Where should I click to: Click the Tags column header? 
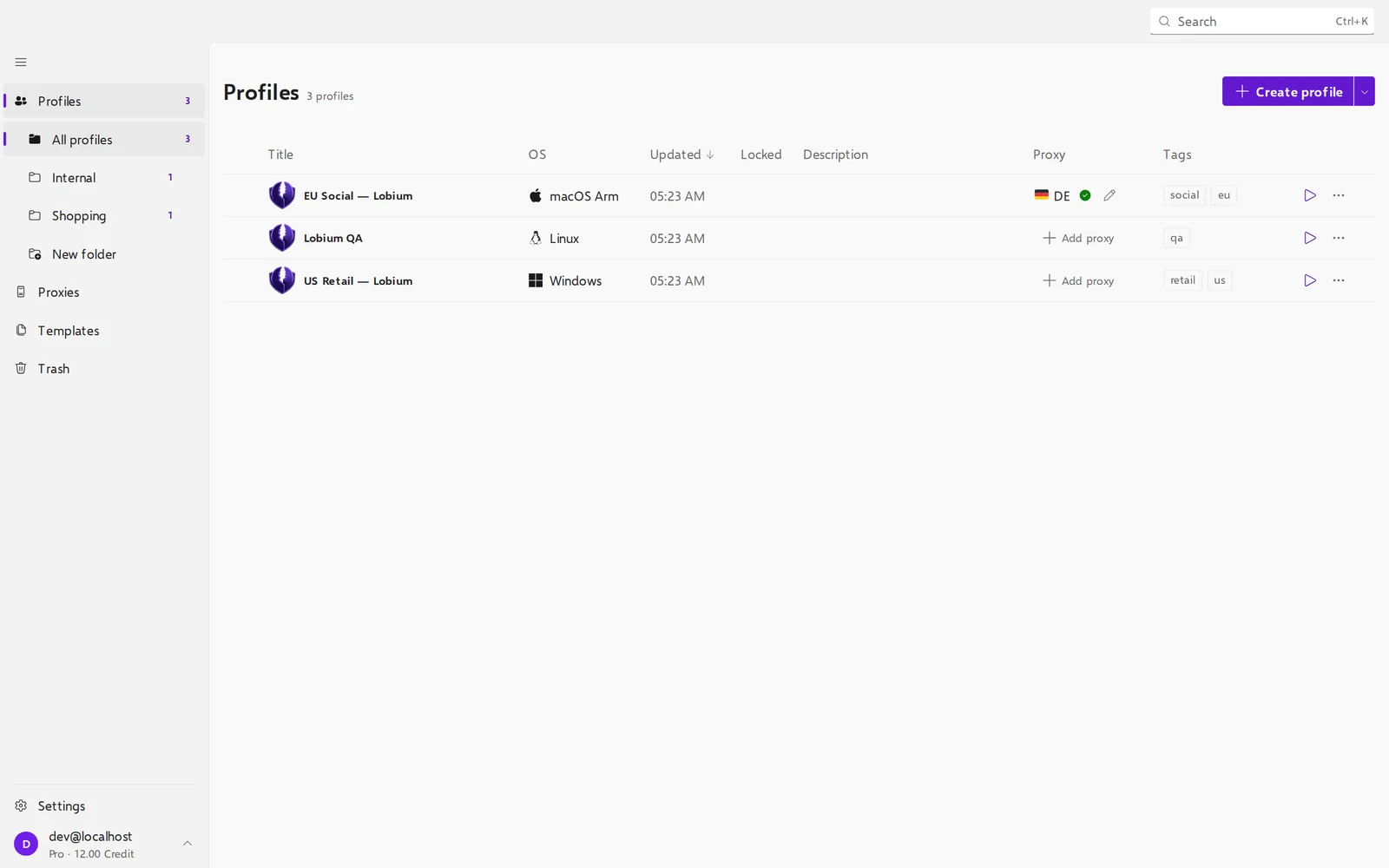point(1177,155)
